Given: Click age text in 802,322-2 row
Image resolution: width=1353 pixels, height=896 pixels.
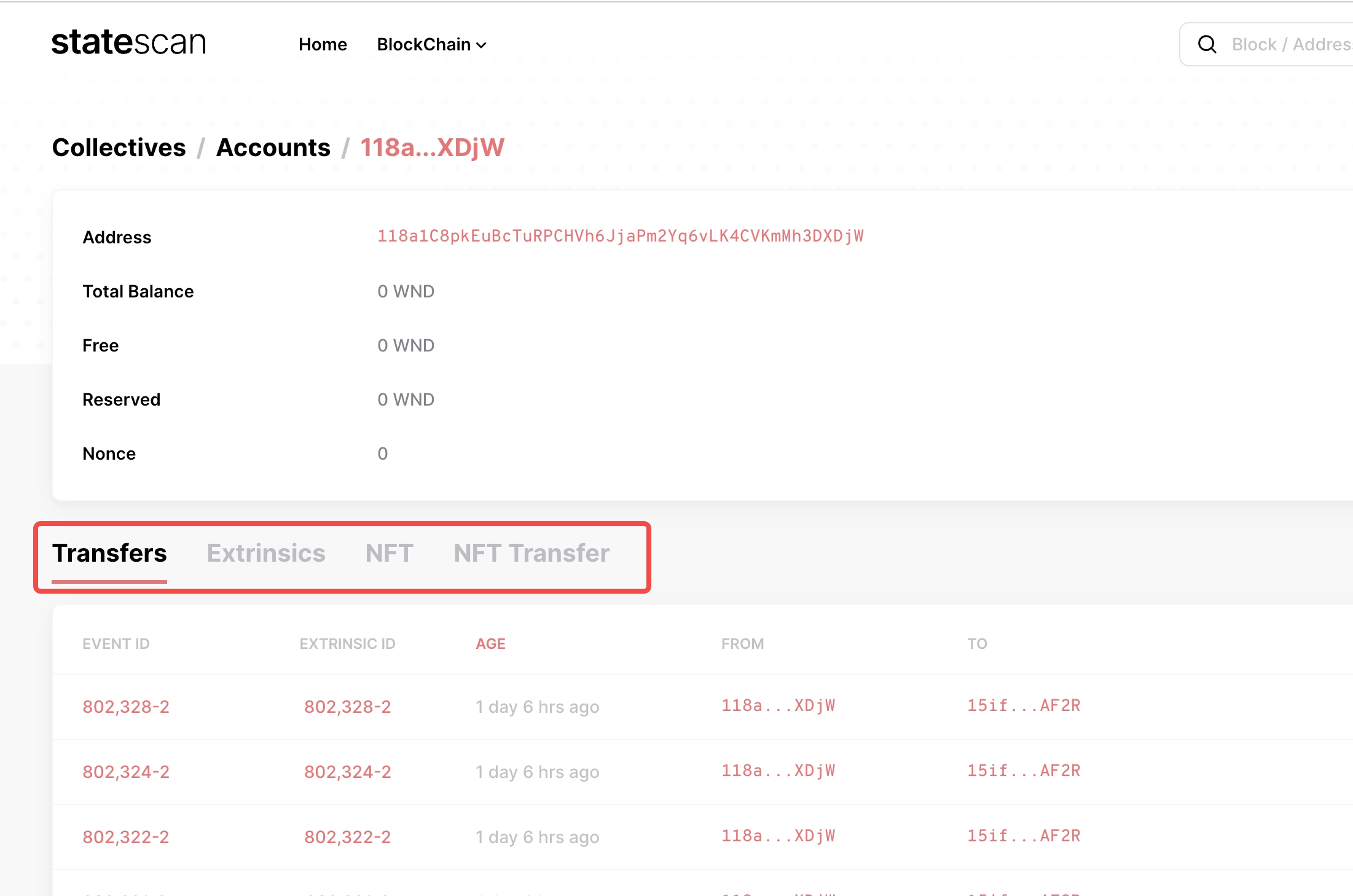Looking at the screenshot, I should click(538, 837).
